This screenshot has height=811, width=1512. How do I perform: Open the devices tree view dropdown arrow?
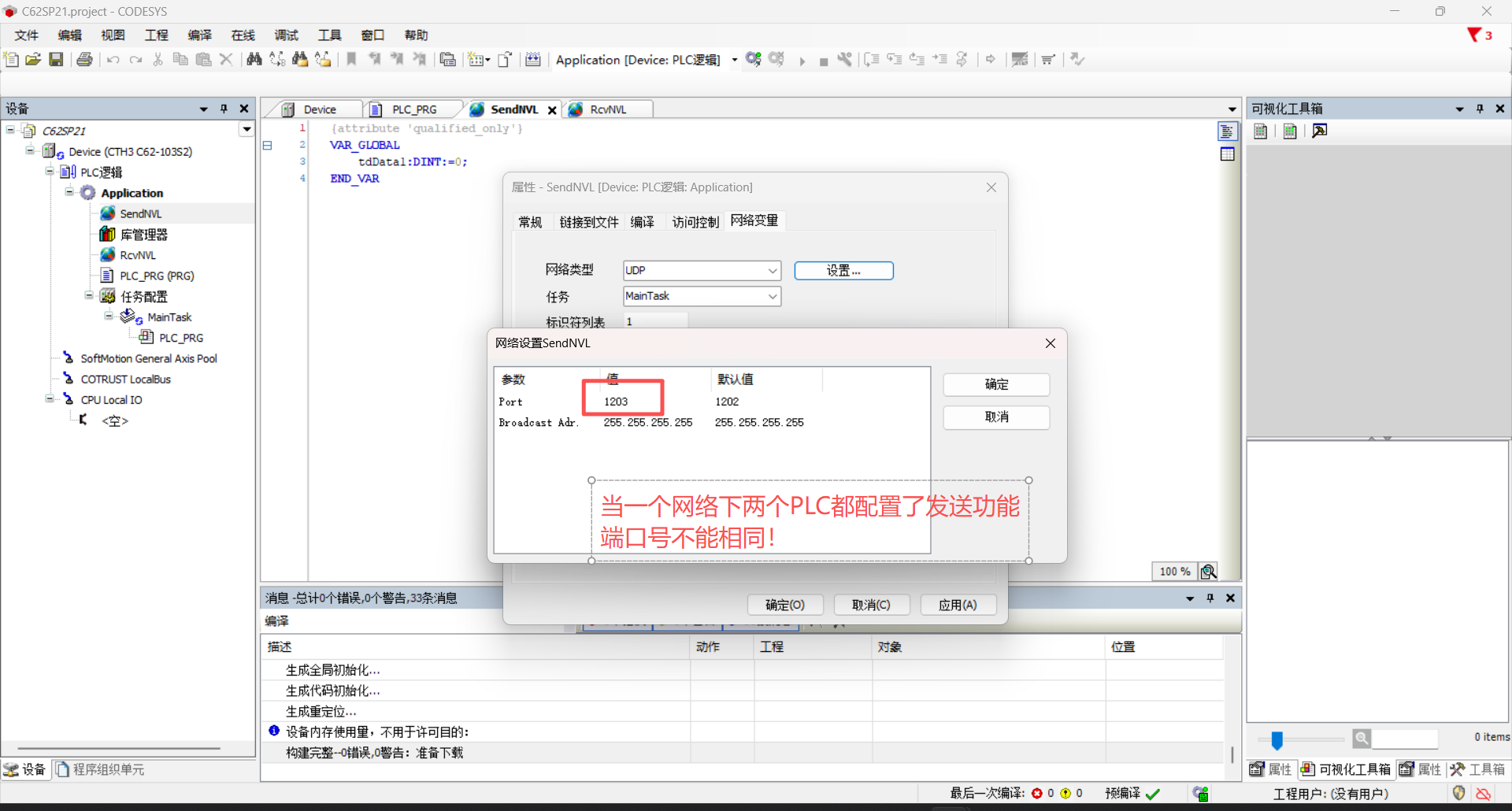point(247,130)
